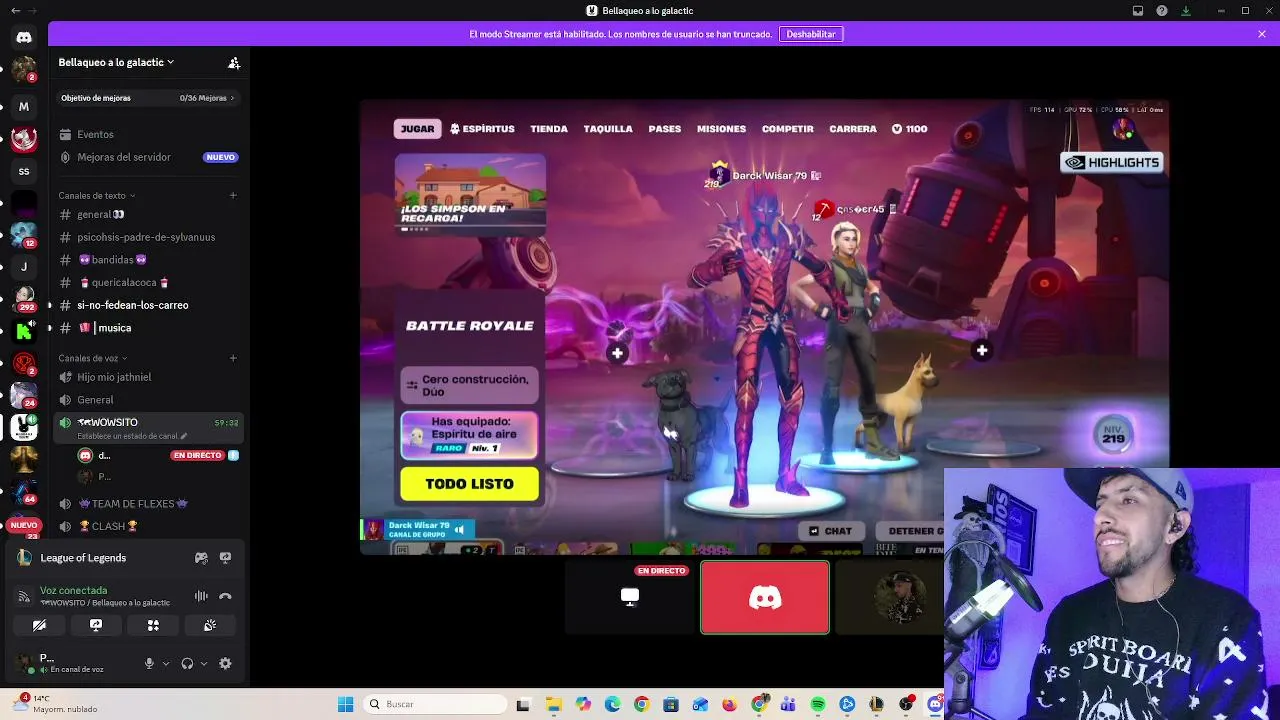Toggle camera on or off
The width and height of the screenshot is (1280, 720).
pos(39,625)
